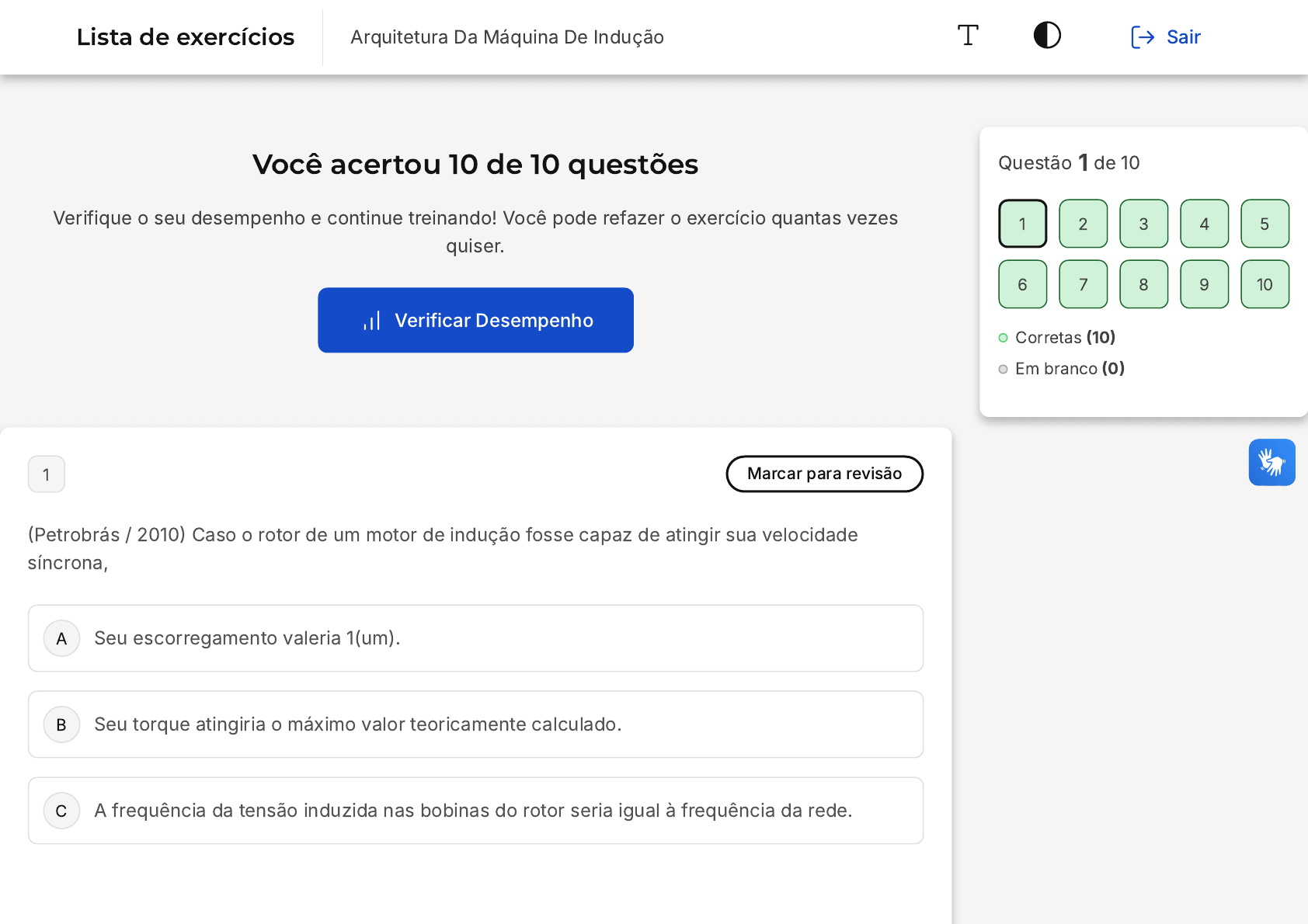Viewport: 1308px width, 924px height.
Task: Click the Sair logout icon
Action: [x=1143, y=37]
